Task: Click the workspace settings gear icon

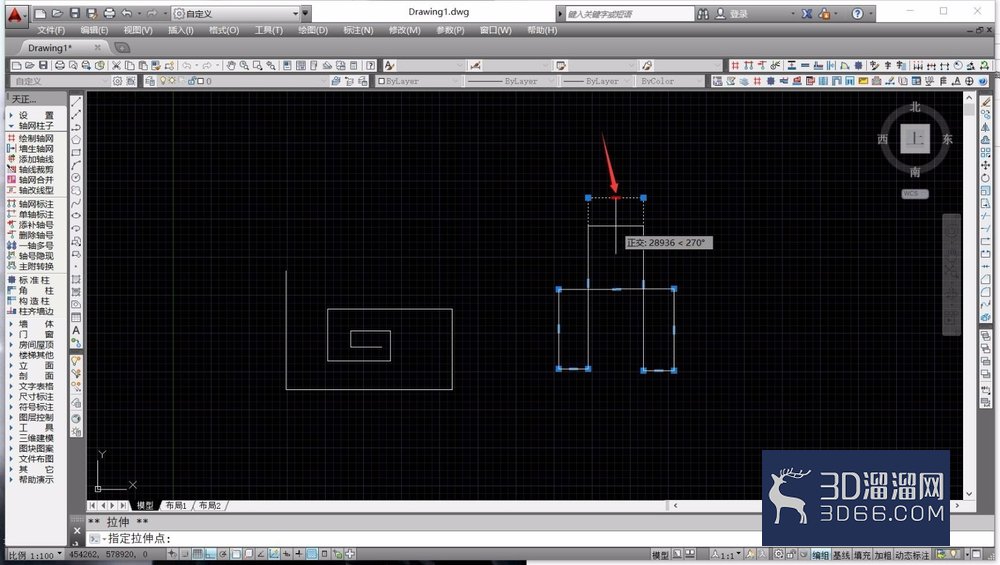Action: (x=117, y=81)
